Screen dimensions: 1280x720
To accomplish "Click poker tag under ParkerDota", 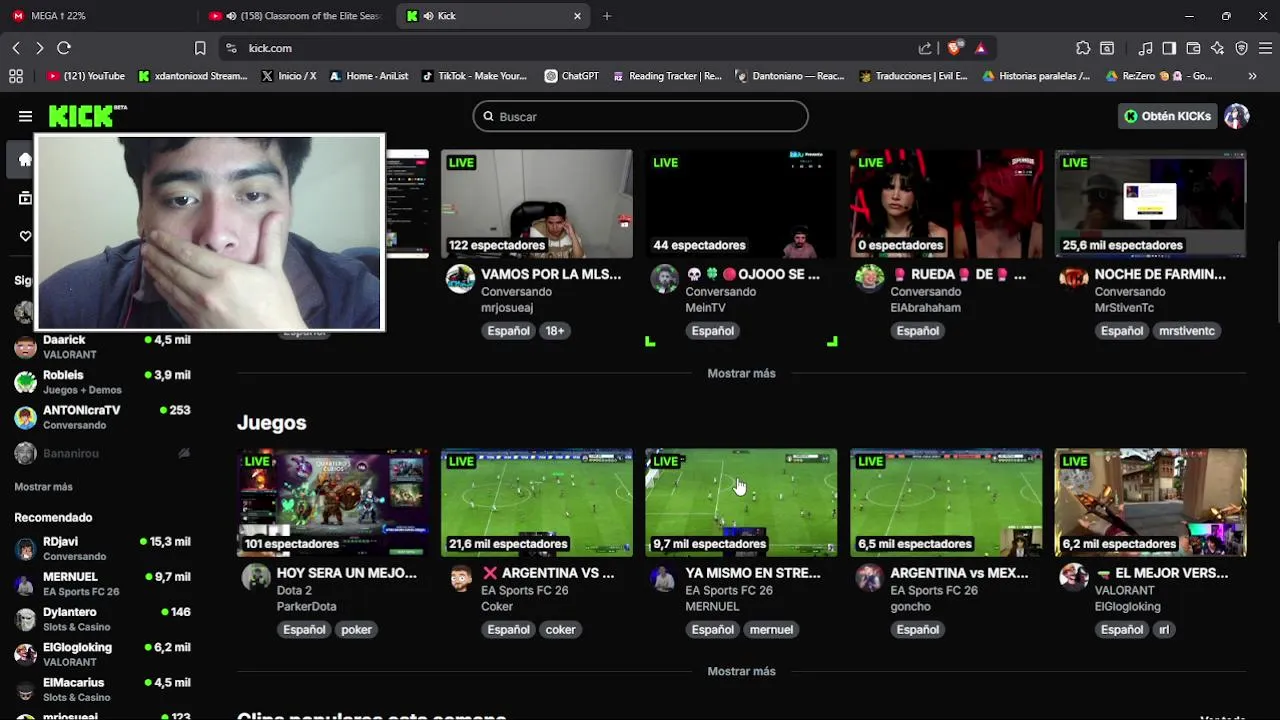I will (356, 629).
